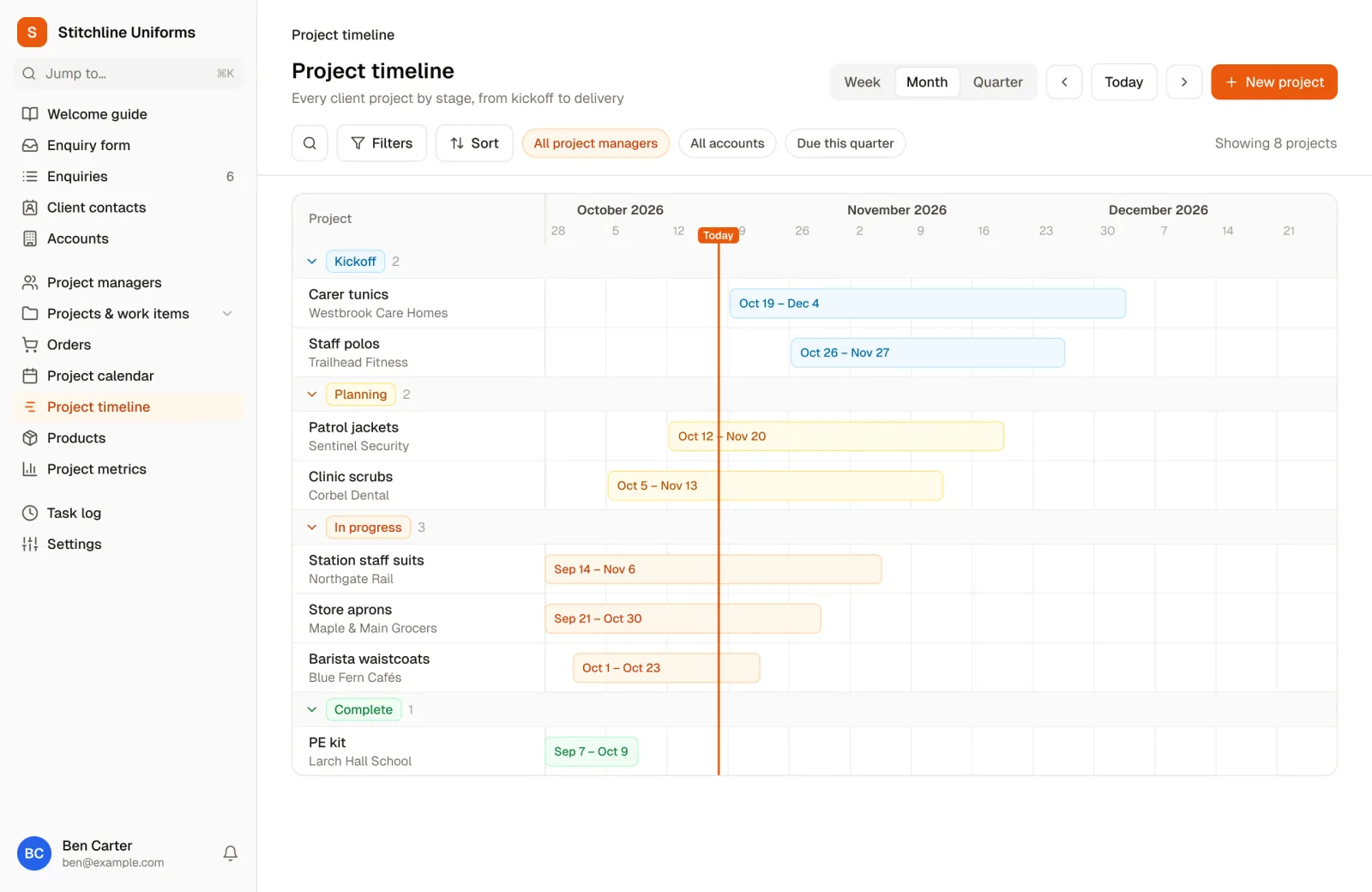Open Ben Carter user profile
Screen dimensions: 1372x892
[113, 853]
